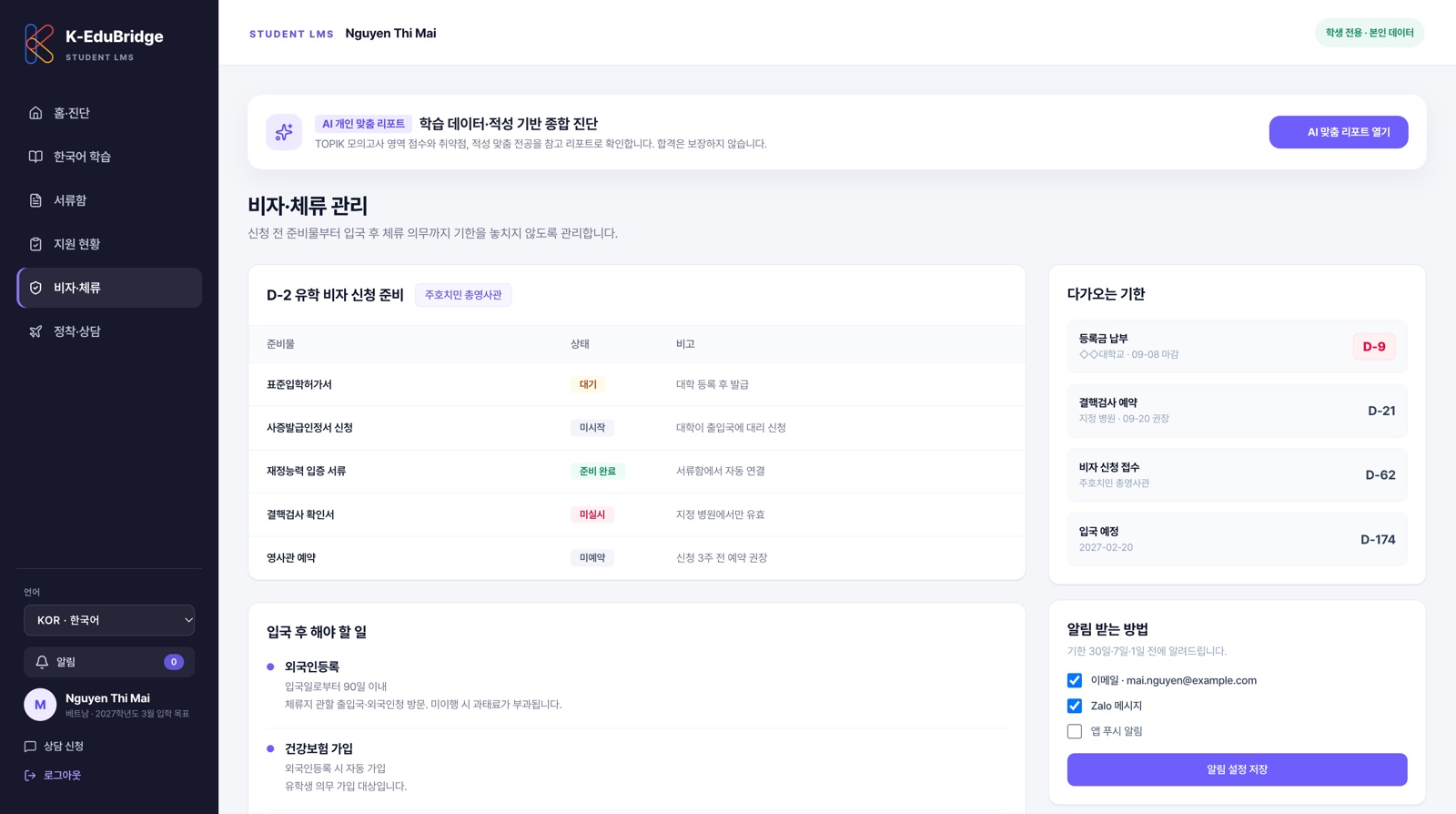
Task: Click the notification count badge 0
Action: point(174,662)
